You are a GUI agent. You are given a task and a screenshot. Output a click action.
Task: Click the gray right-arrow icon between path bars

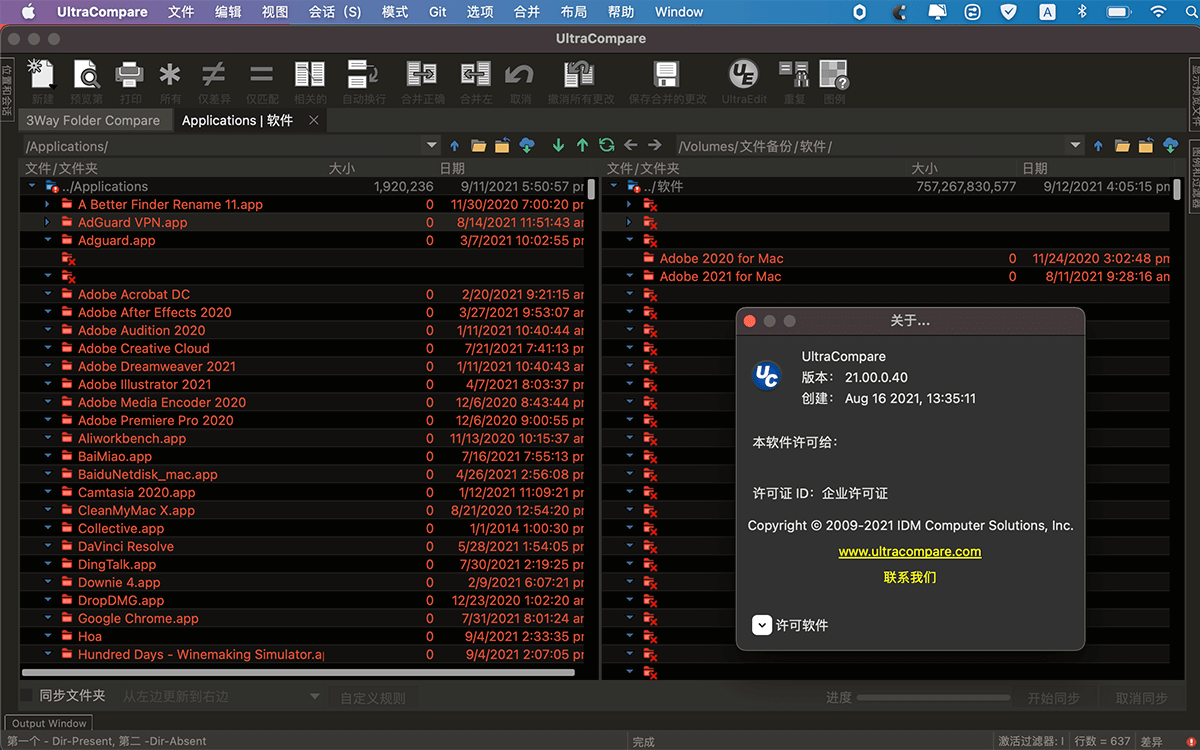click(x=655, y=146)
